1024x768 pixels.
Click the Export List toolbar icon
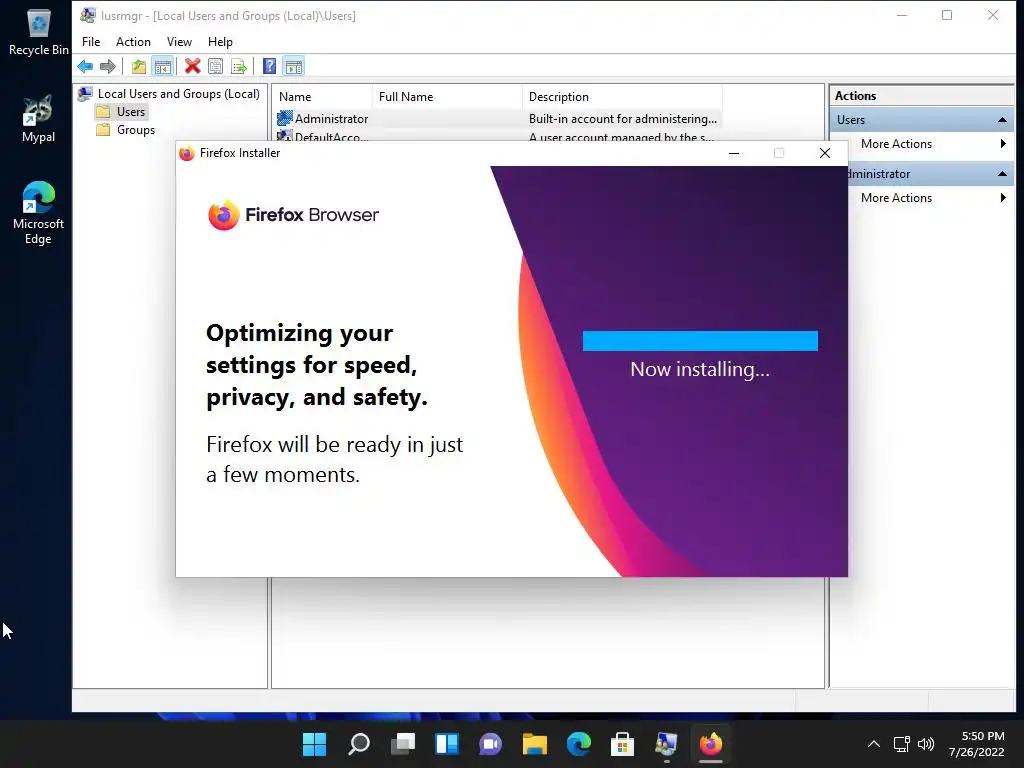(x=239, y=66)
